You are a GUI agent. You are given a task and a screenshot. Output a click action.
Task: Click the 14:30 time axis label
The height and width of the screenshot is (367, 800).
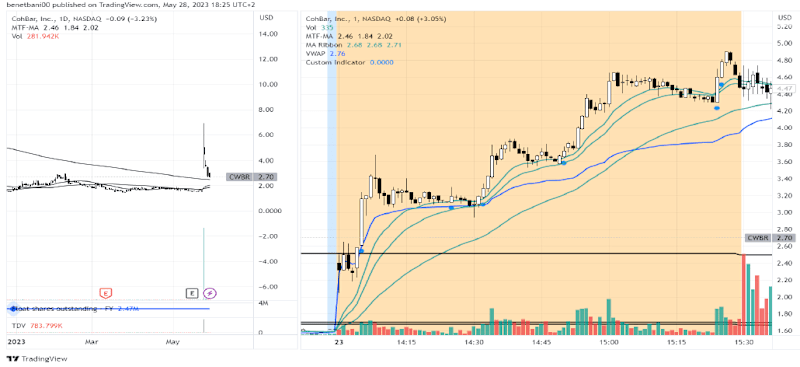474,341
